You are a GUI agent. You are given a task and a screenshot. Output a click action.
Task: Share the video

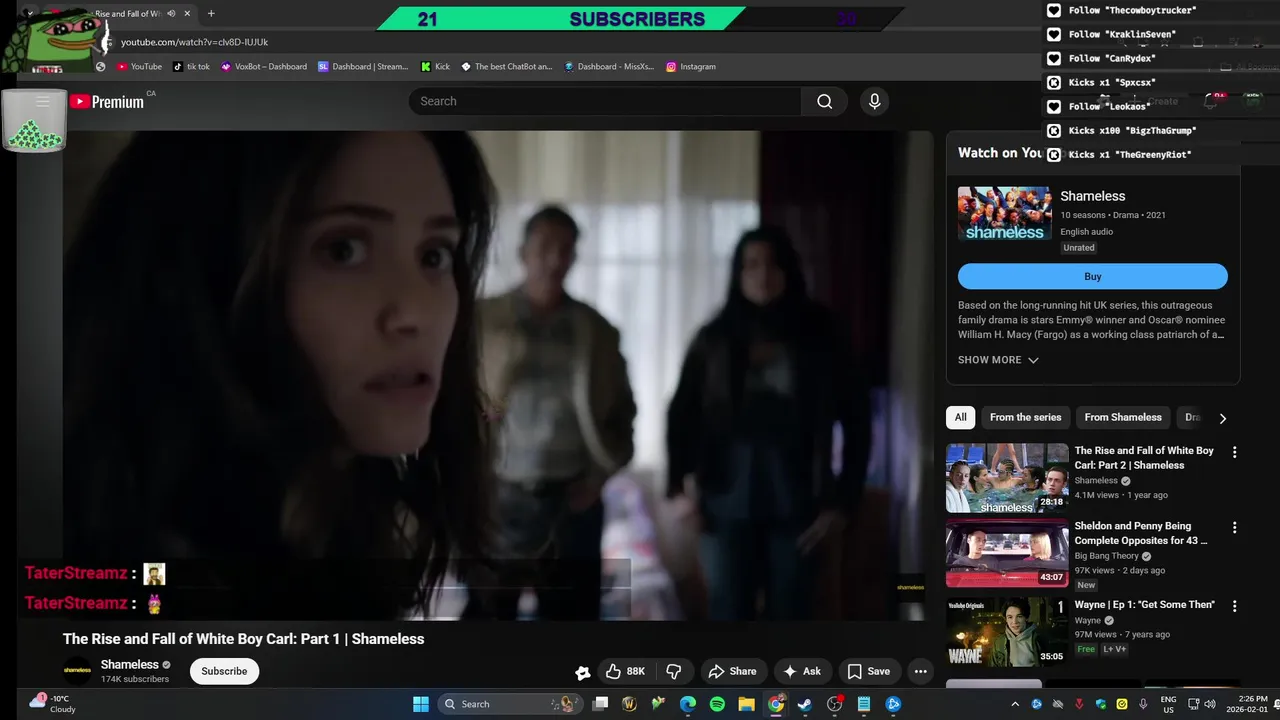pos(731,671)
